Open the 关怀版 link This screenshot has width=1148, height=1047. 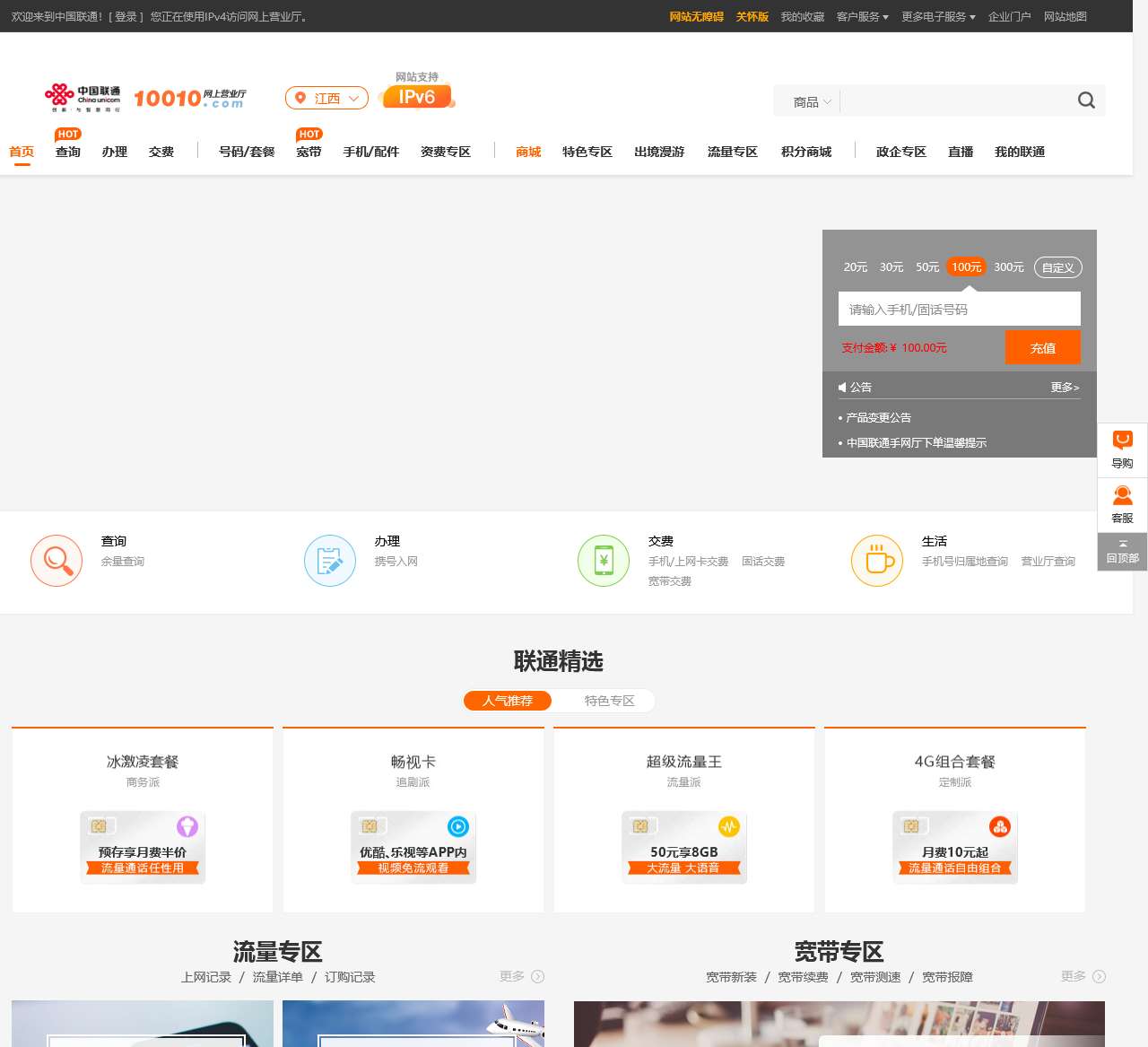coord(752,16)
